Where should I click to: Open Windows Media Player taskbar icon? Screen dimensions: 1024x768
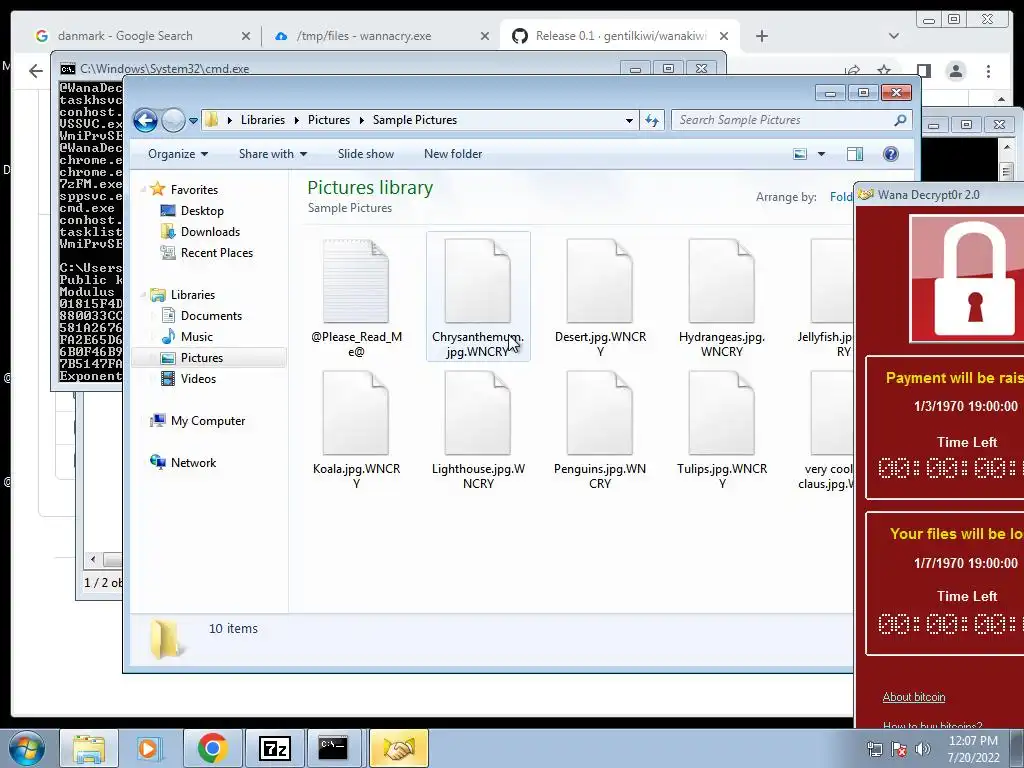coord(149,748)
